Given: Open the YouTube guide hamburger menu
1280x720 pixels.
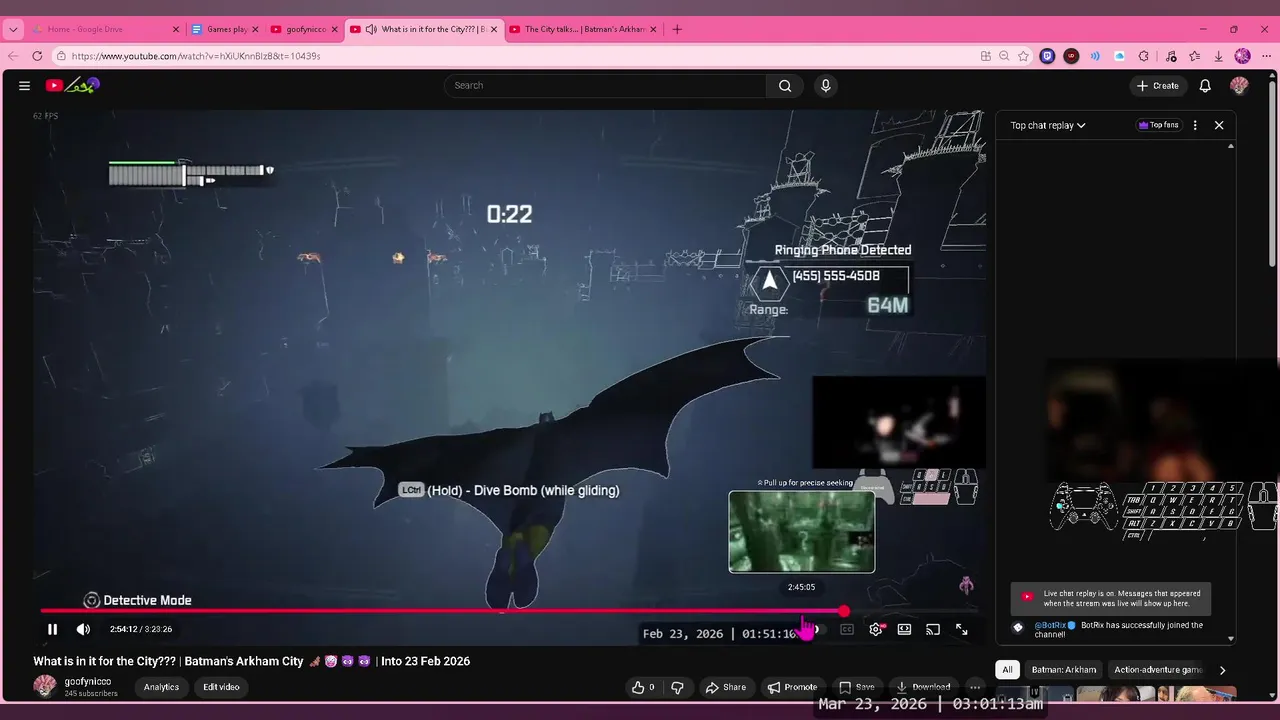Looking at the screenshot, I should 24,86.
